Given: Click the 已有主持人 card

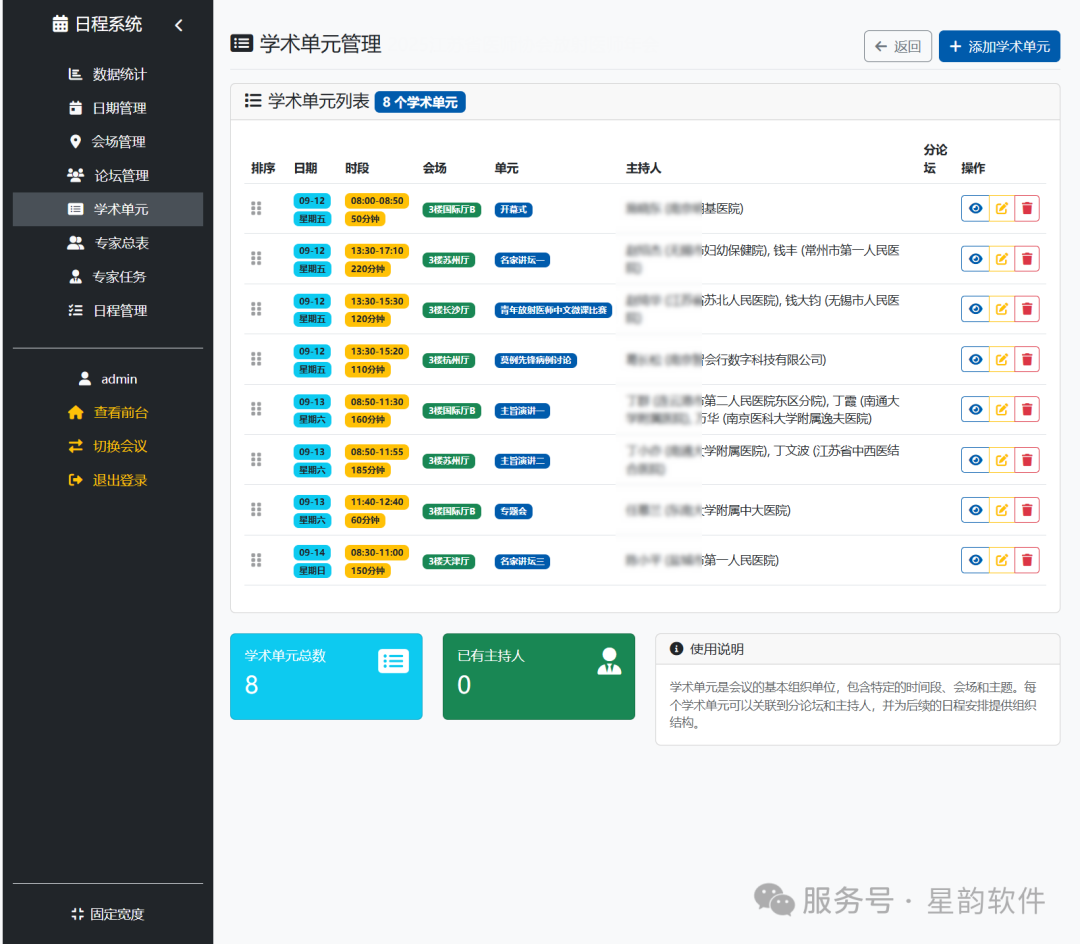Looking at the screenshot, I should point(539,676).
